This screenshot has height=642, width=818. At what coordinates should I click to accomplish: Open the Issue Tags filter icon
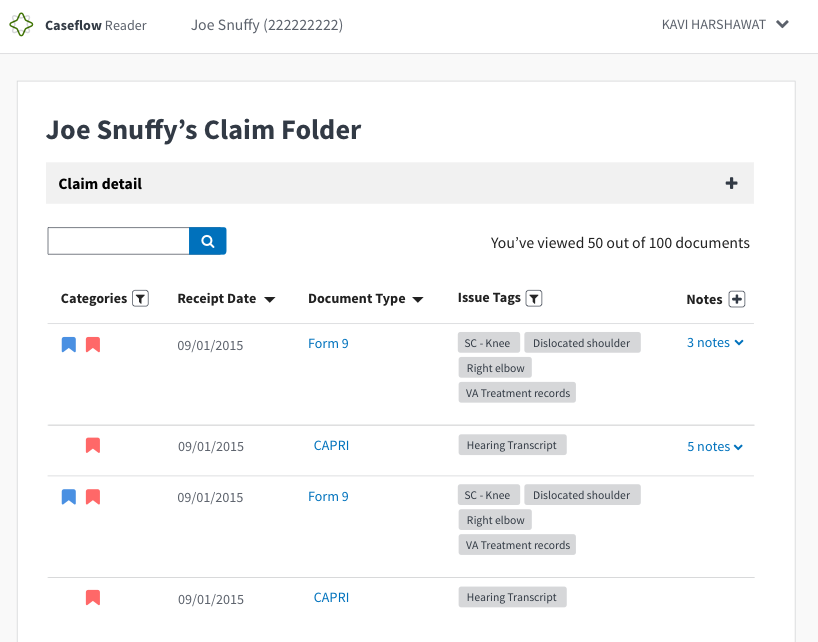pos(534,298)
